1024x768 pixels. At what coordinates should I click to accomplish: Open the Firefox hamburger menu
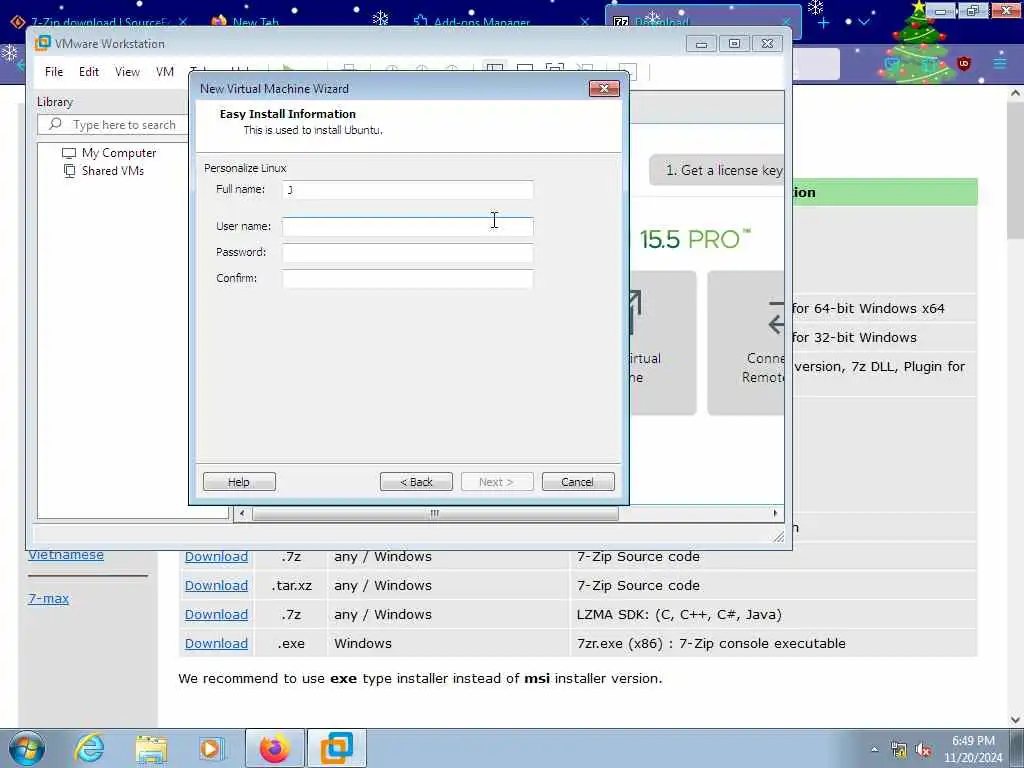(x=1000, y=63)
